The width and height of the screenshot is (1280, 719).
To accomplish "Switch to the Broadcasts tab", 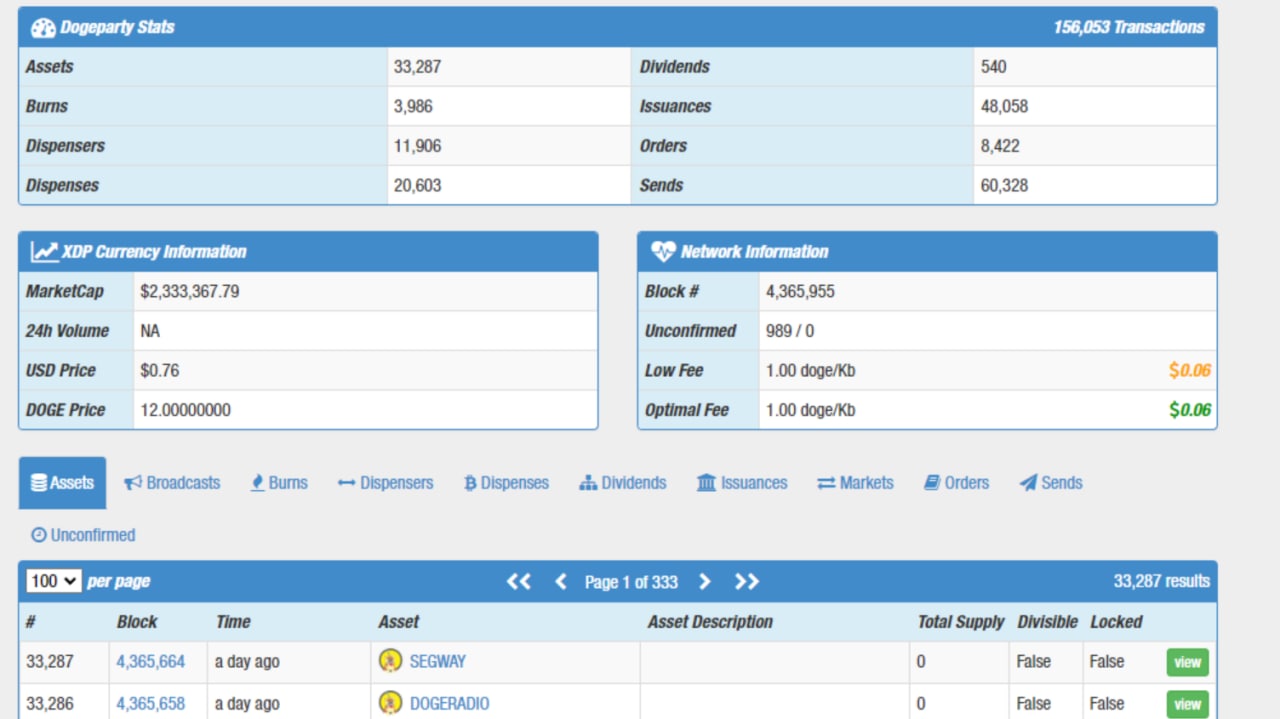I will (x=172, y=483).
